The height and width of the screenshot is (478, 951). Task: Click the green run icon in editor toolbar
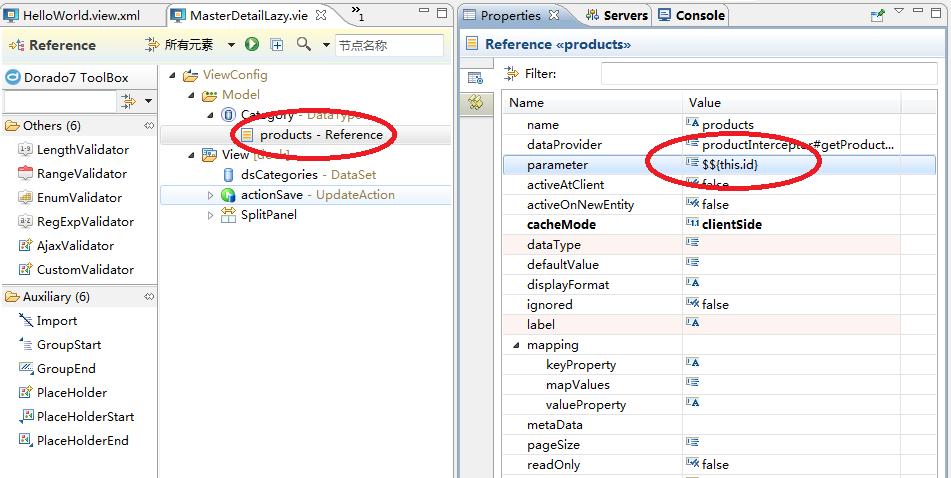click(252, 45)
